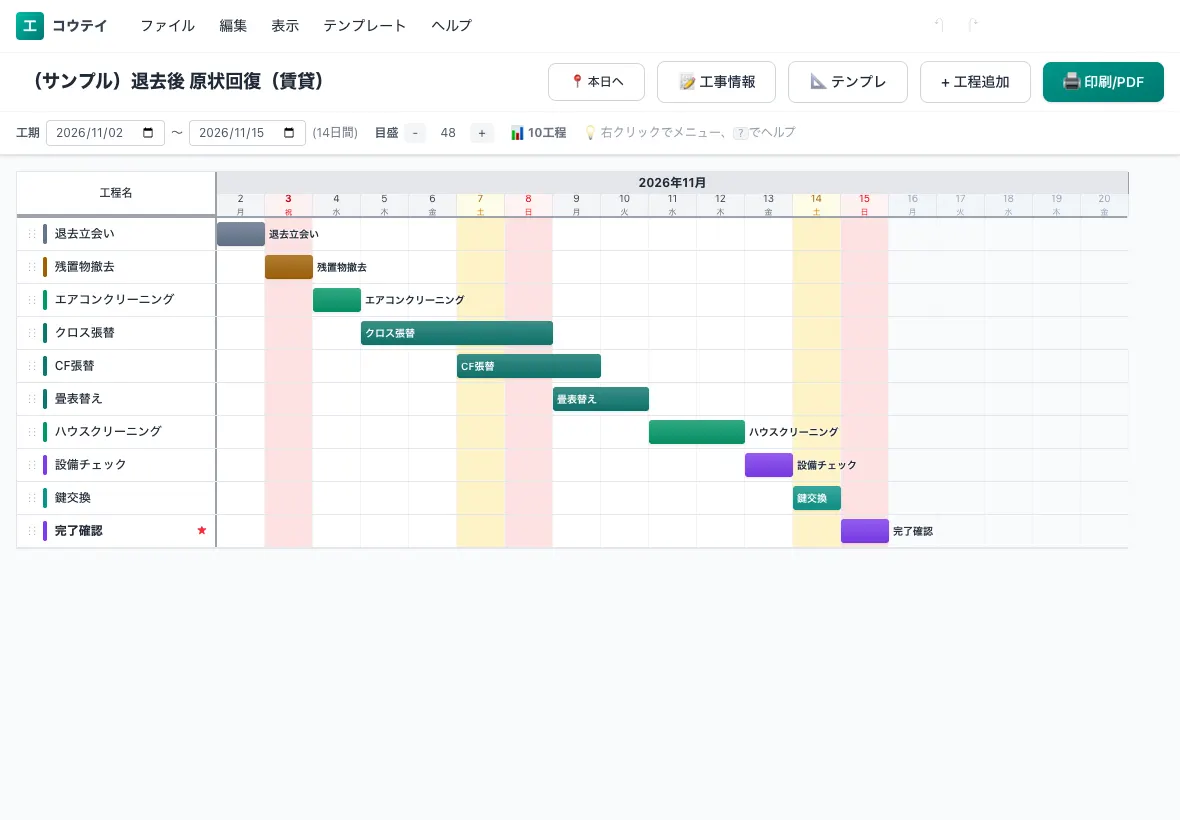Click 鍵交換 process name in list
Image resolution: width=1180 pixels, height=820 pixels.
coord(72,498)
